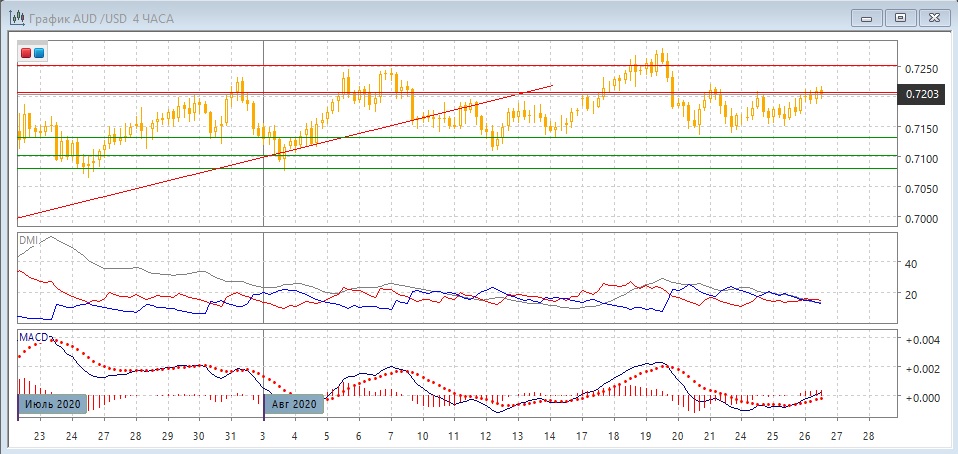Click the 0.7000 price axis label

921,219
